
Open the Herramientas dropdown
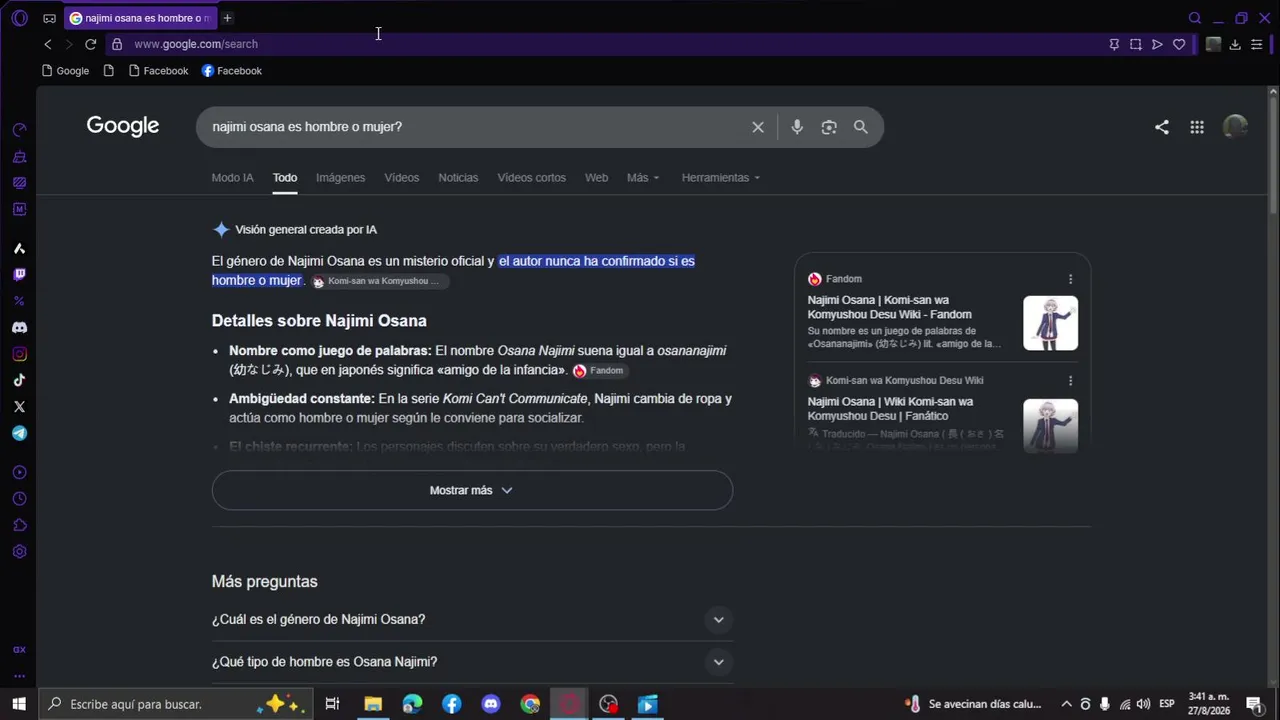coord(721,178)
